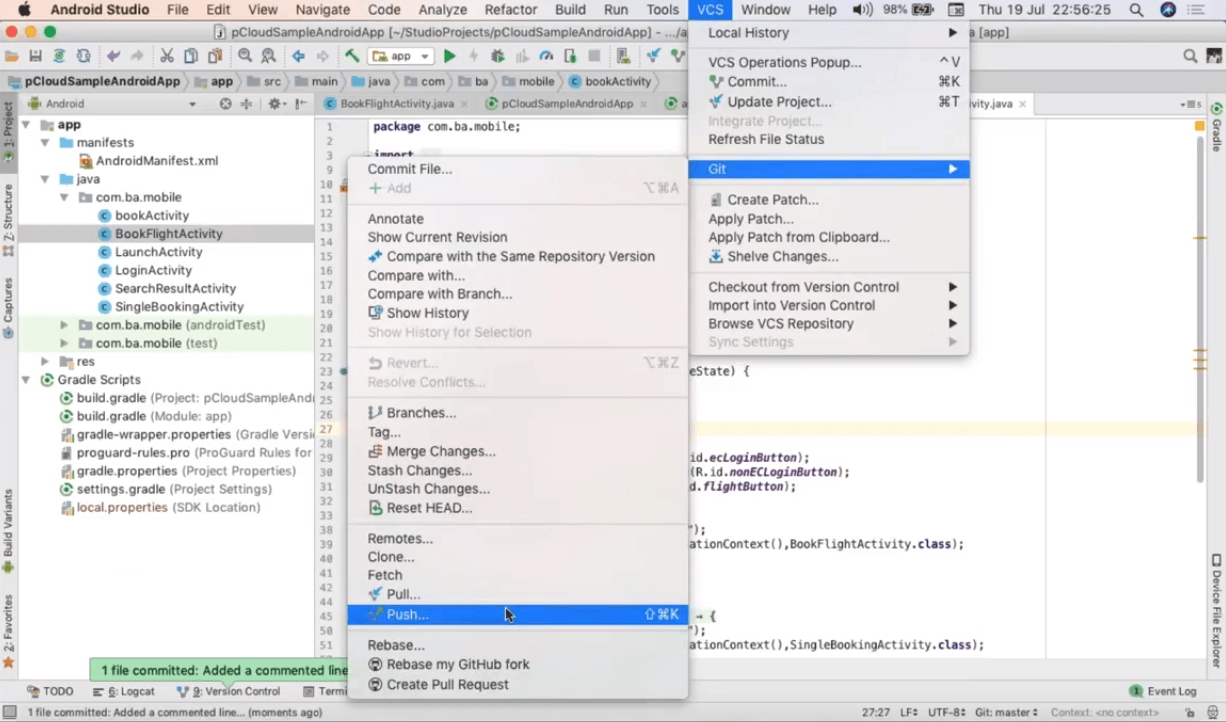Click the Stop square toolbar icon
1226x722 pixels.
[595, 56]
